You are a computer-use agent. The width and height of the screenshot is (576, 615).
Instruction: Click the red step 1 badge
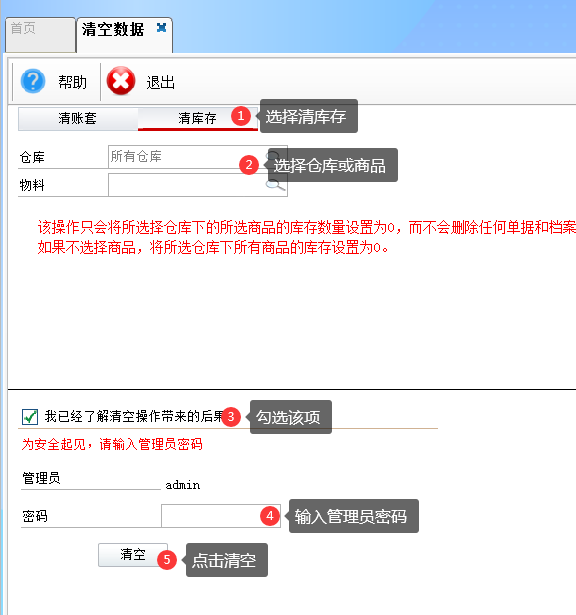[x=241, y=116]
